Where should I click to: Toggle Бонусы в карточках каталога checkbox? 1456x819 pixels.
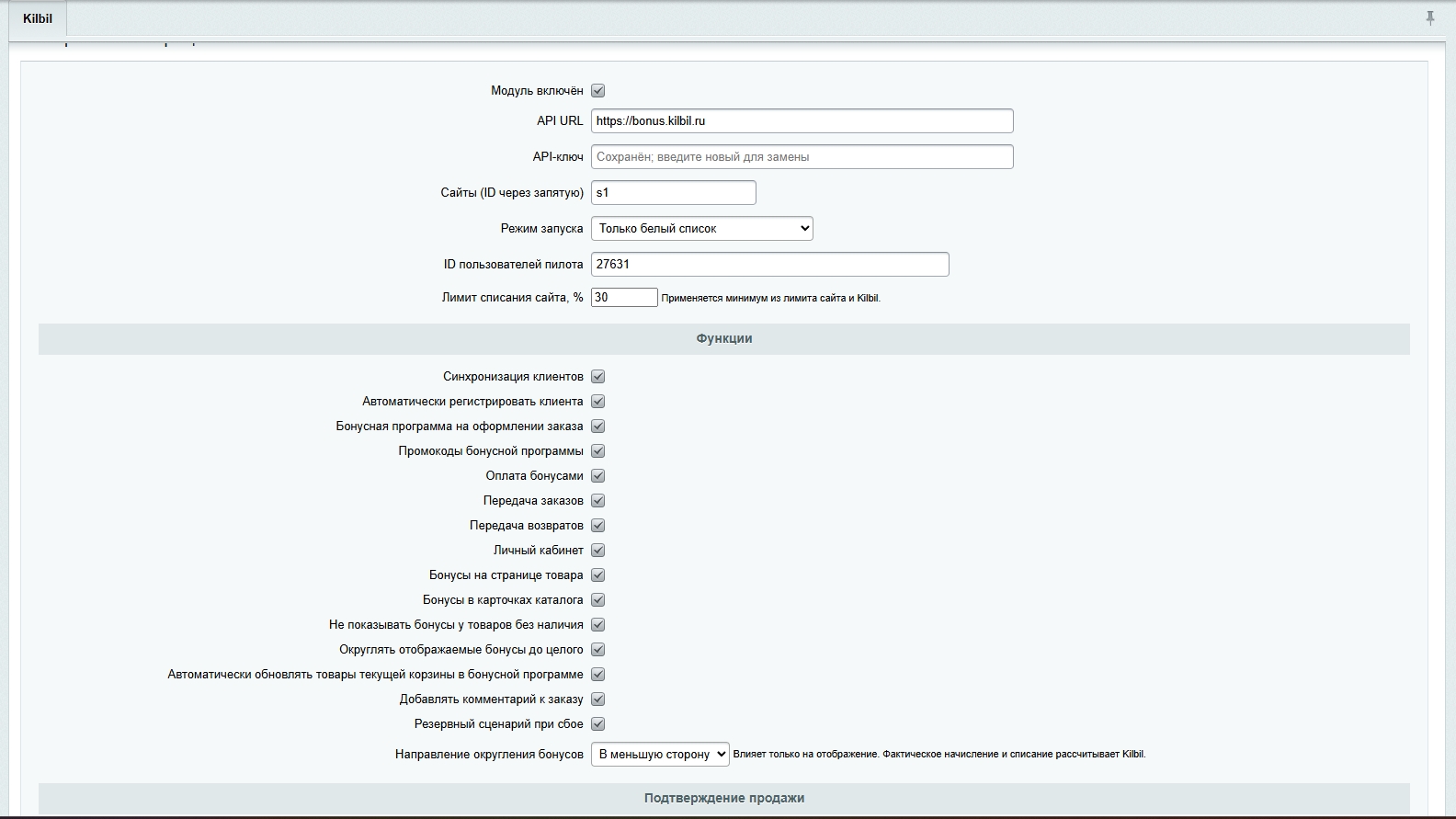pos(597,600)
